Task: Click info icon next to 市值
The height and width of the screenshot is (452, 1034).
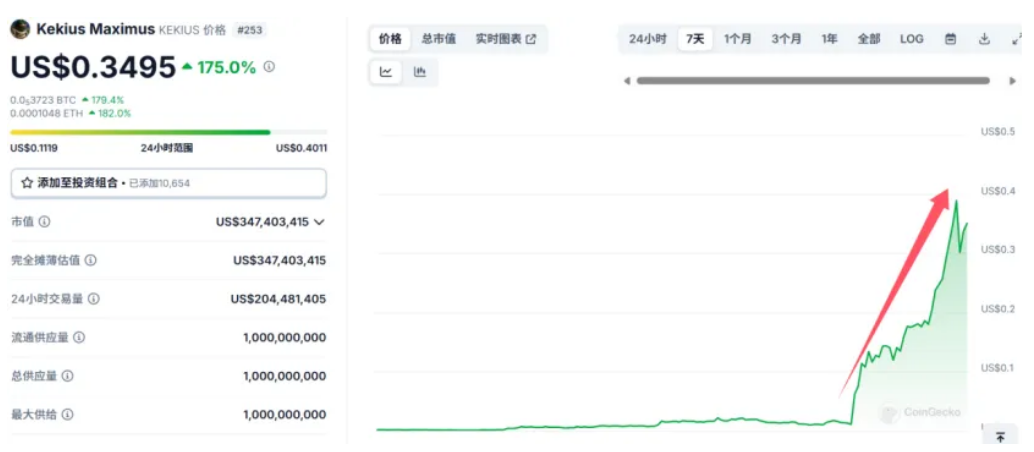Action: point(44,222)
